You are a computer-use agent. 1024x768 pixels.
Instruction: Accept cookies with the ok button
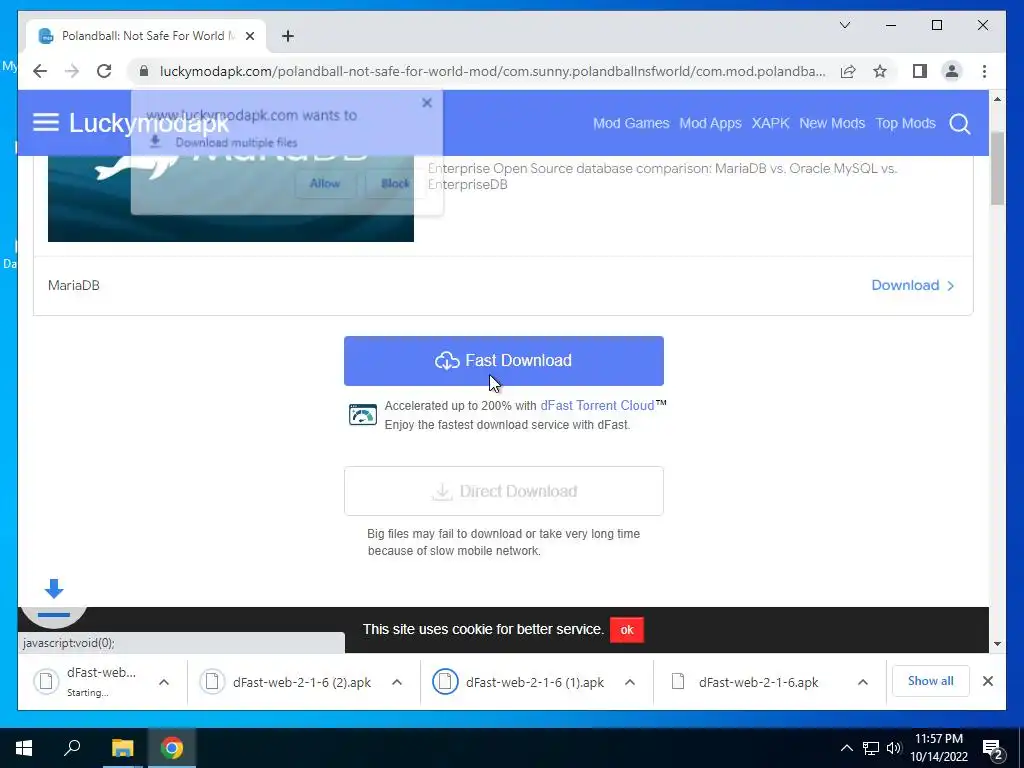627,630
